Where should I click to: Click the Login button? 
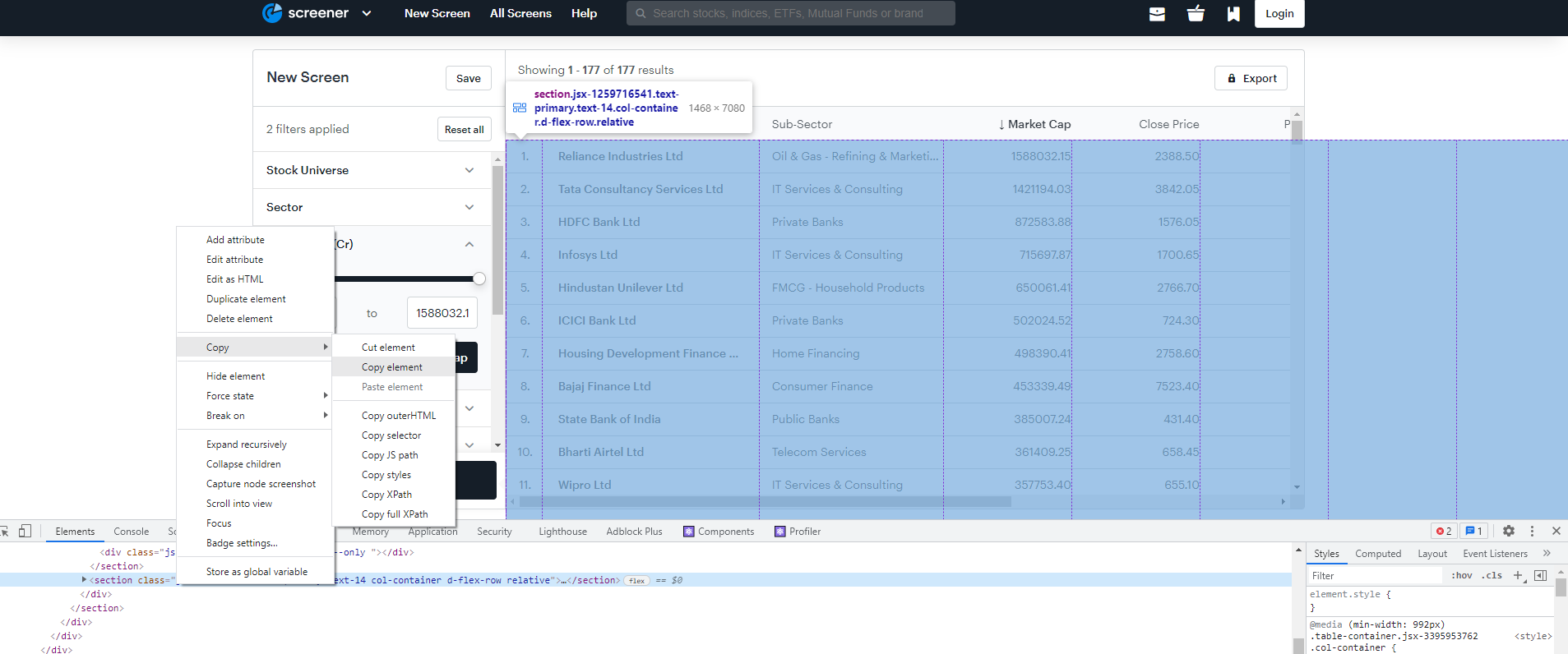[1279, 13]
